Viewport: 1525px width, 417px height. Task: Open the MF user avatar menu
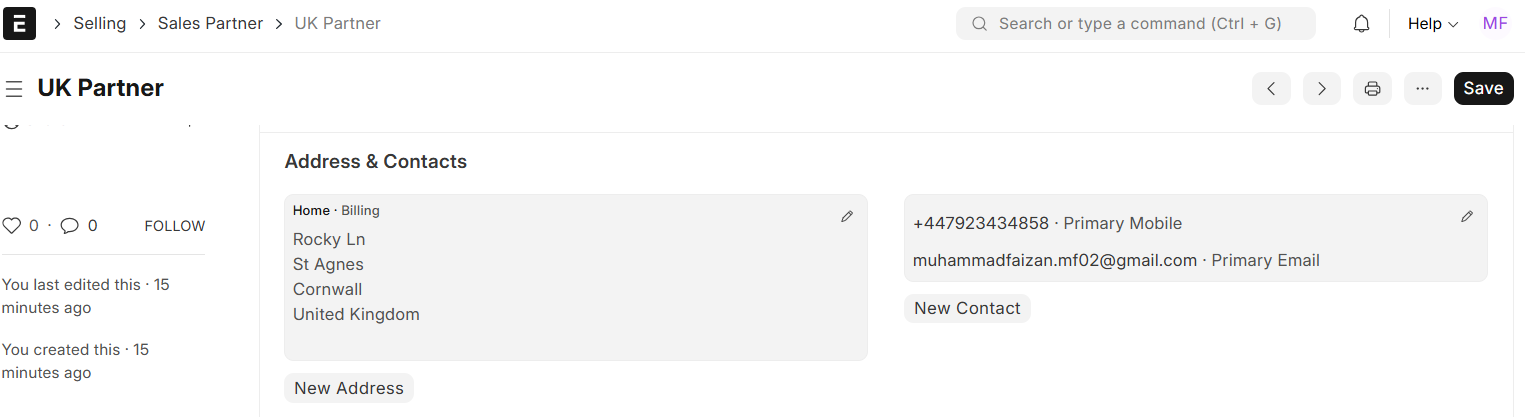[x=1495, y=23]
